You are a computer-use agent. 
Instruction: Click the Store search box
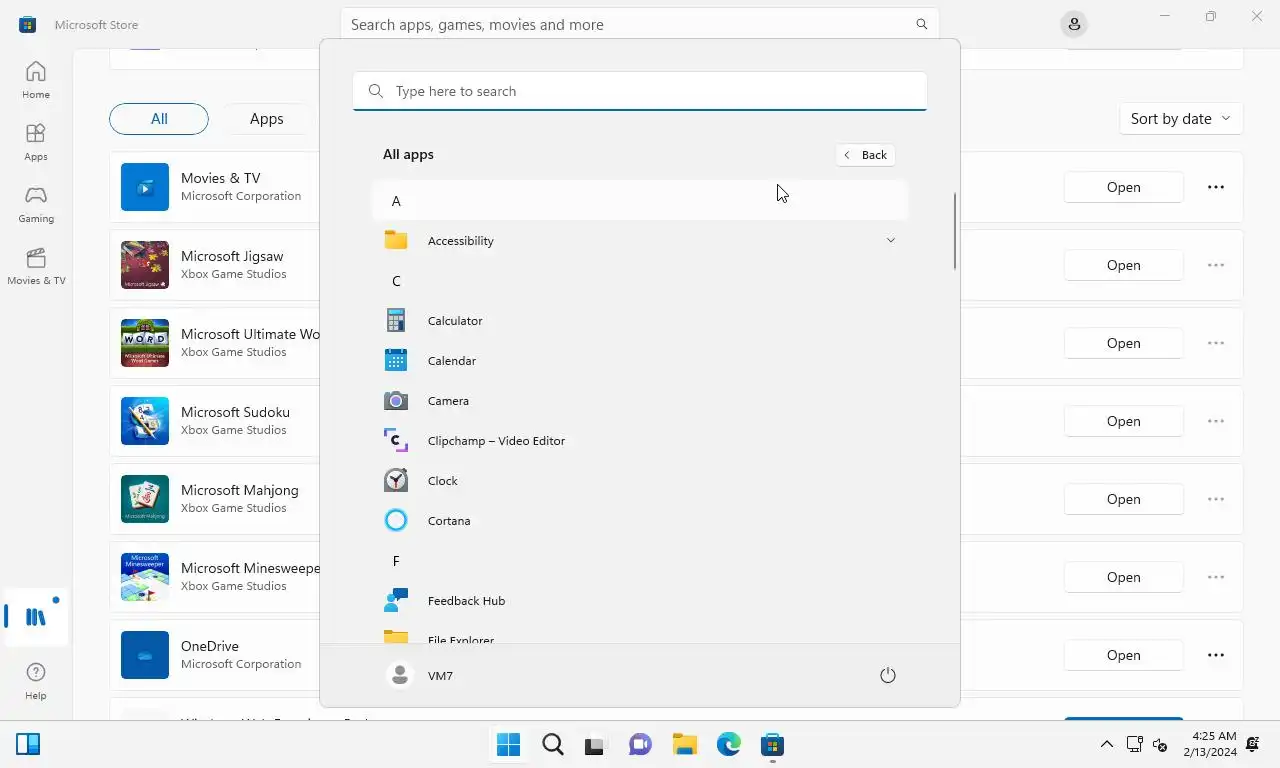(x=640, y=24)
